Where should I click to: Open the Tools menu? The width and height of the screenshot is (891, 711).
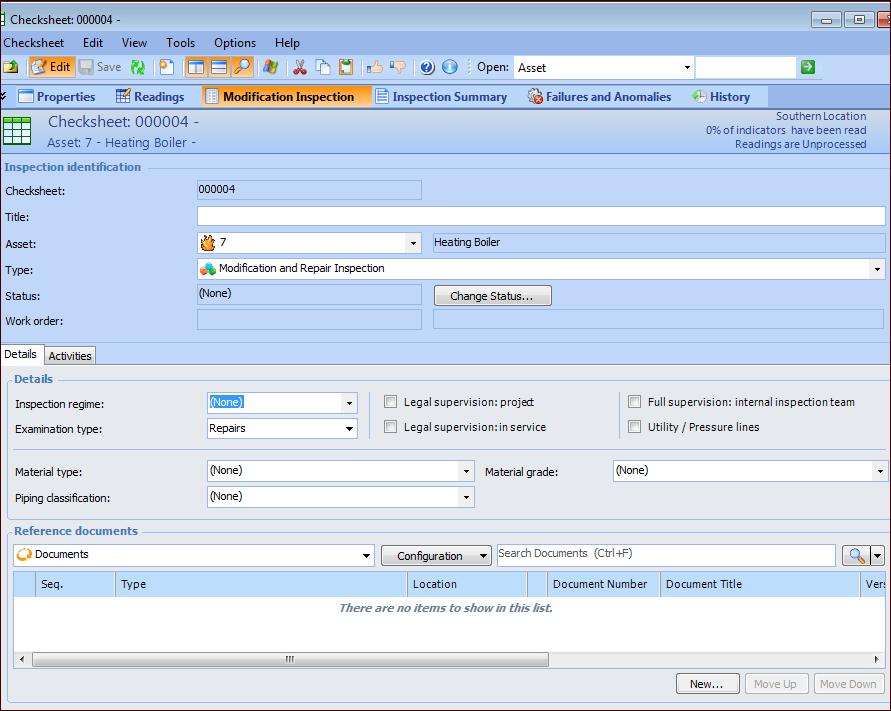[x=180, y=43]
